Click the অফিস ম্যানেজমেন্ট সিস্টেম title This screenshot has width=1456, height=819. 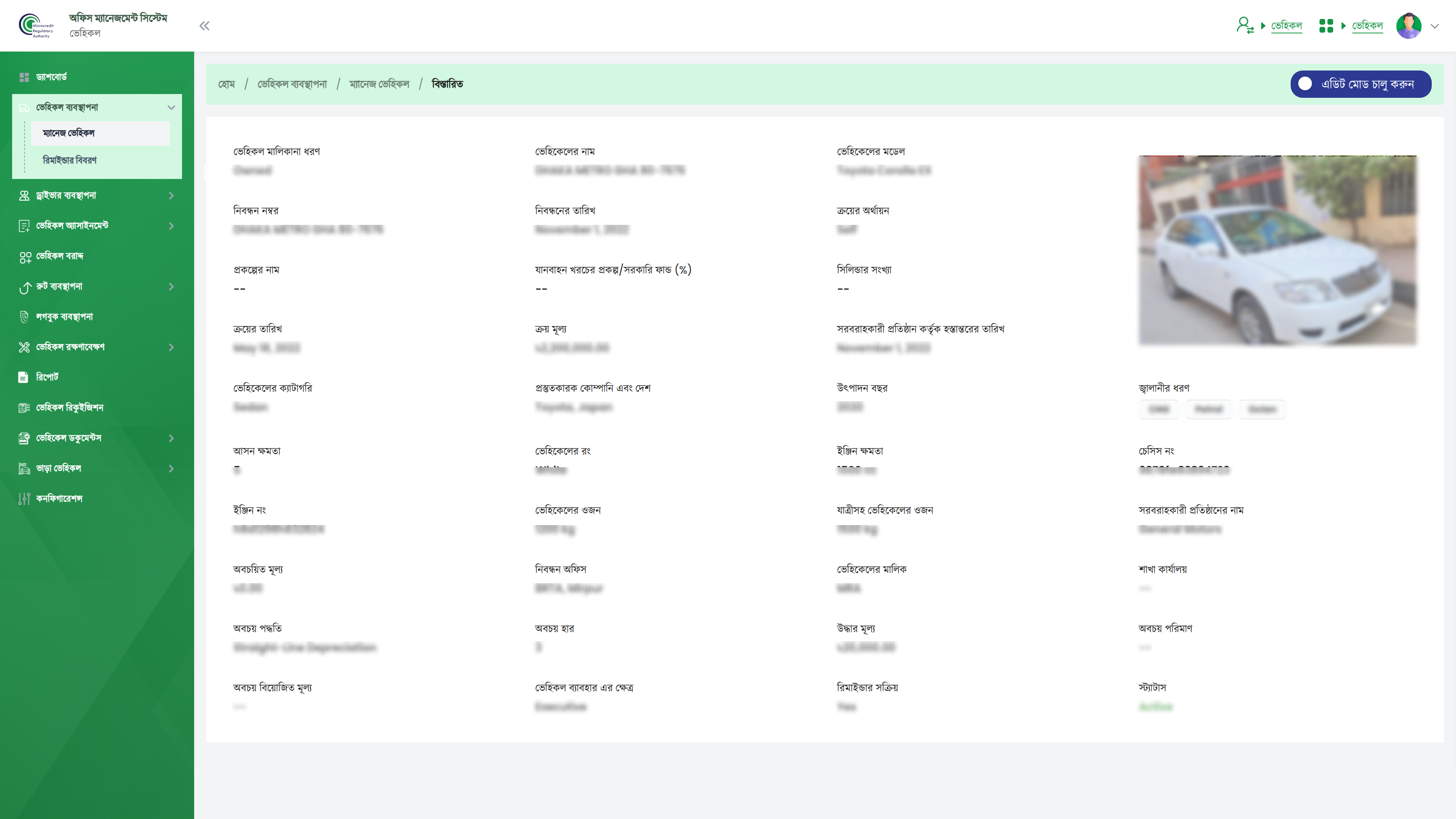118,18
